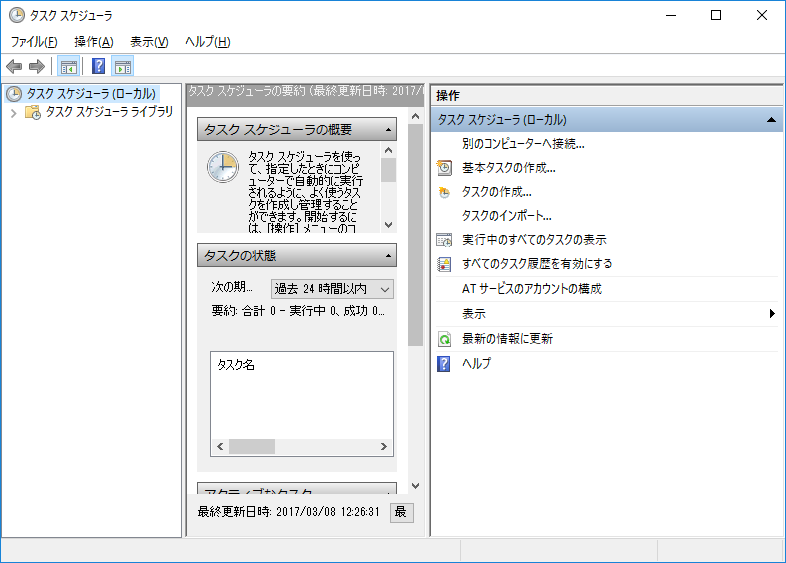
Task: Click the summary pane vertical scrollbar thumb
Action: pyautogui.click(x=416, y=236)
